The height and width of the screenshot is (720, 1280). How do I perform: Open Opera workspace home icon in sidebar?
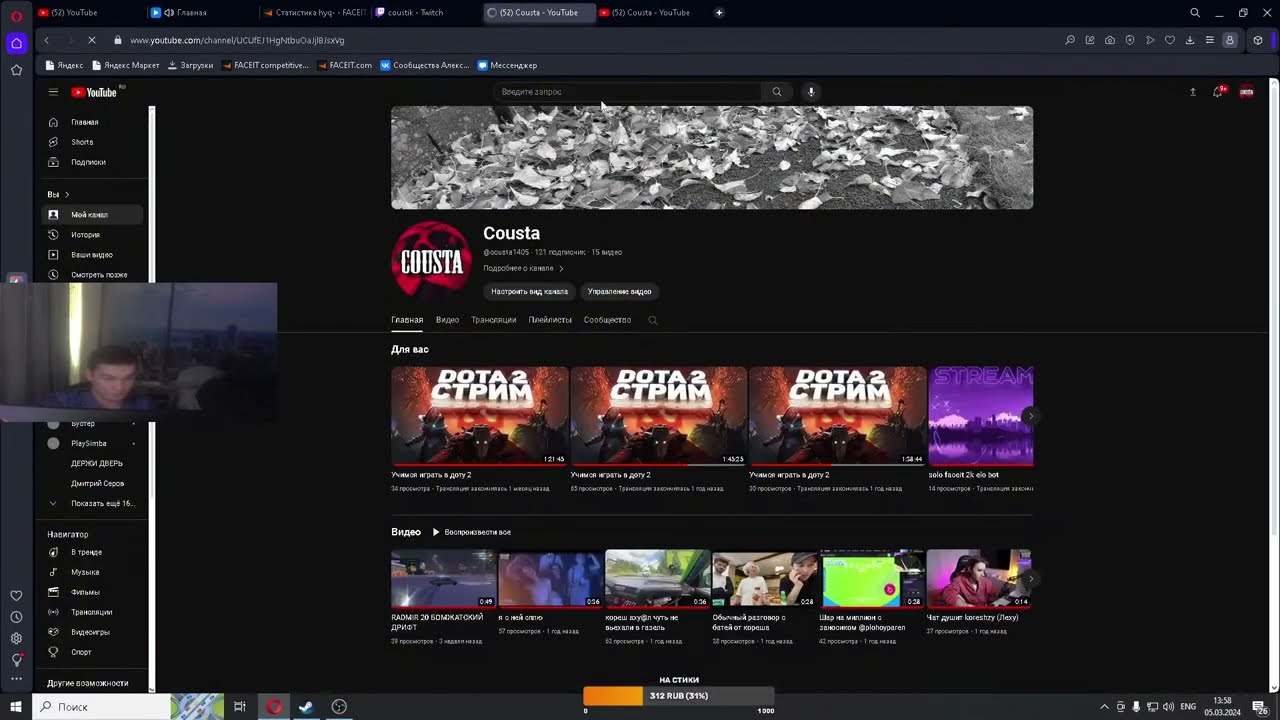[16, 43]
